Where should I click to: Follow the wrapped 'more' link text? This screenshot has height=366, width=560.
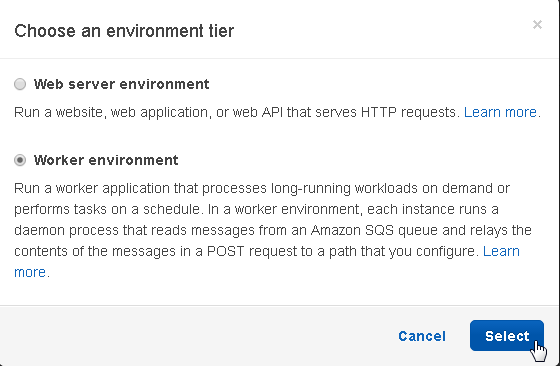pyautogui.click(x=30, y=272)
